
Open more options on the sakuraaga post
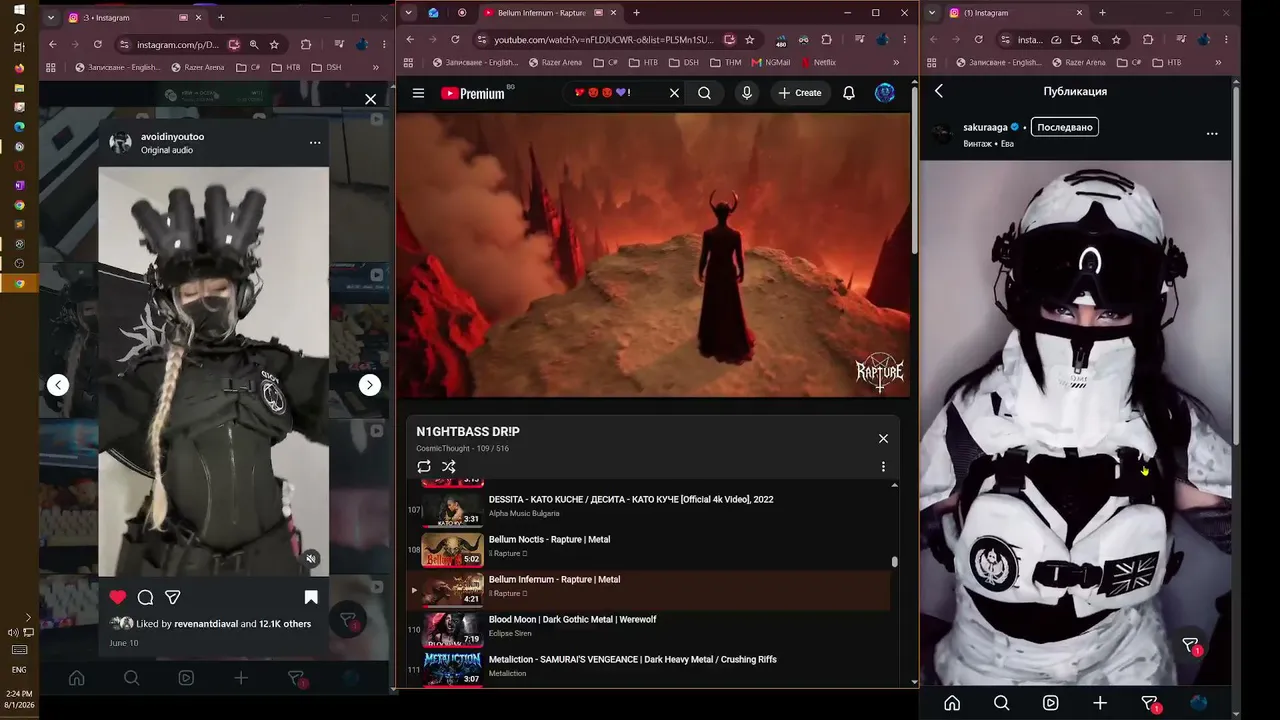(x=1212, y=134)
